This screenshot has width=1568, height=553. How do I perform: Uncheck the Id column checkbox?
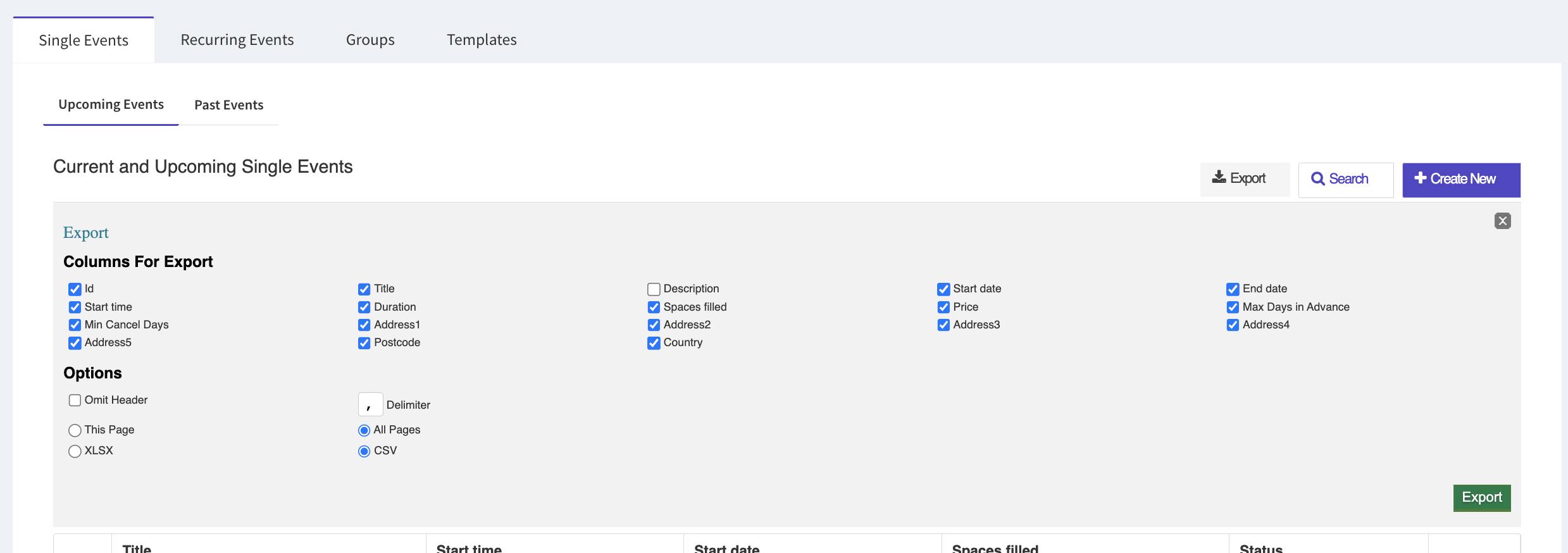point(75,289)
